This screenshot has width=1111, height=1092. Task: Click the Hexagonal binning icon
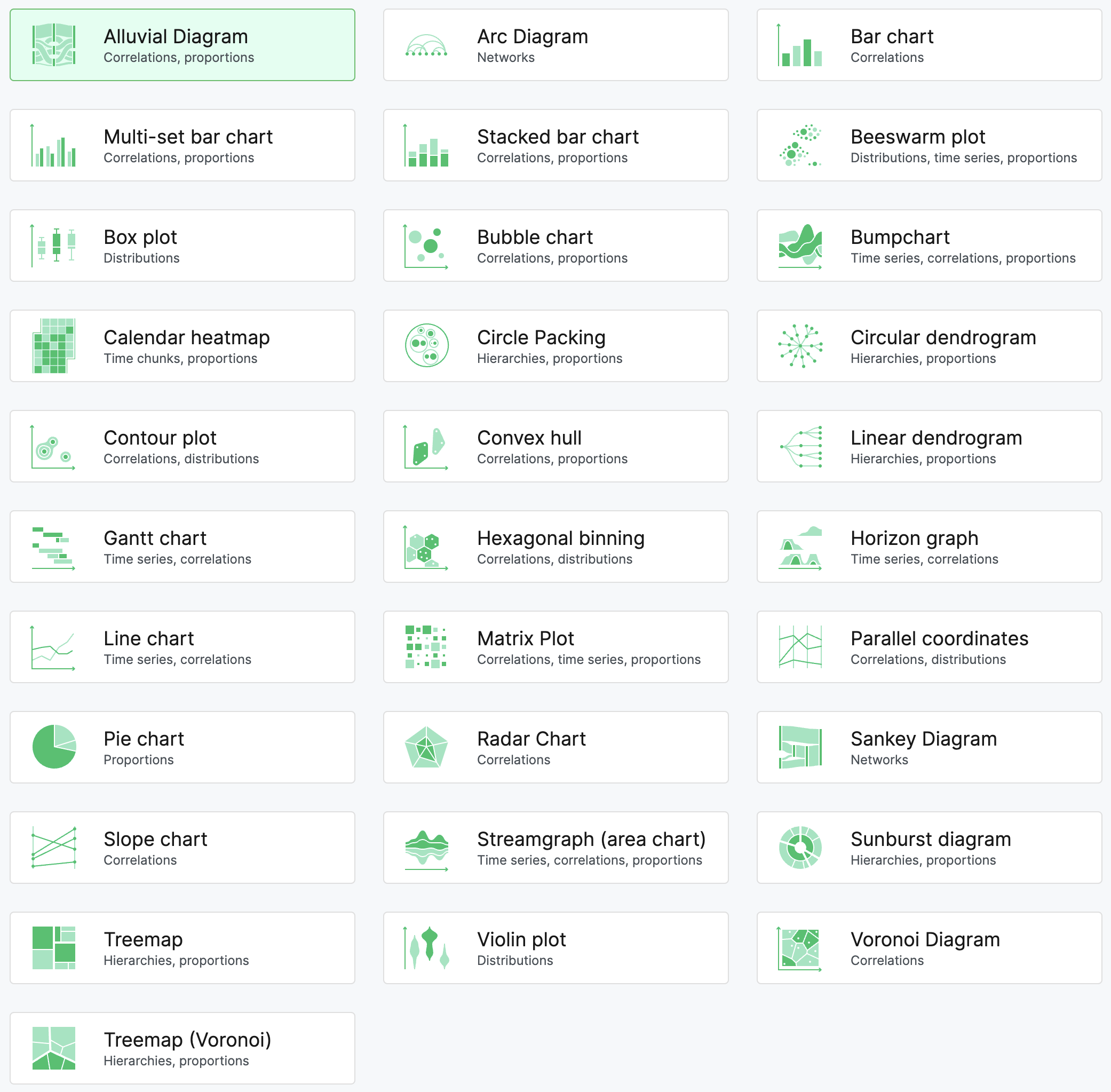425,546
